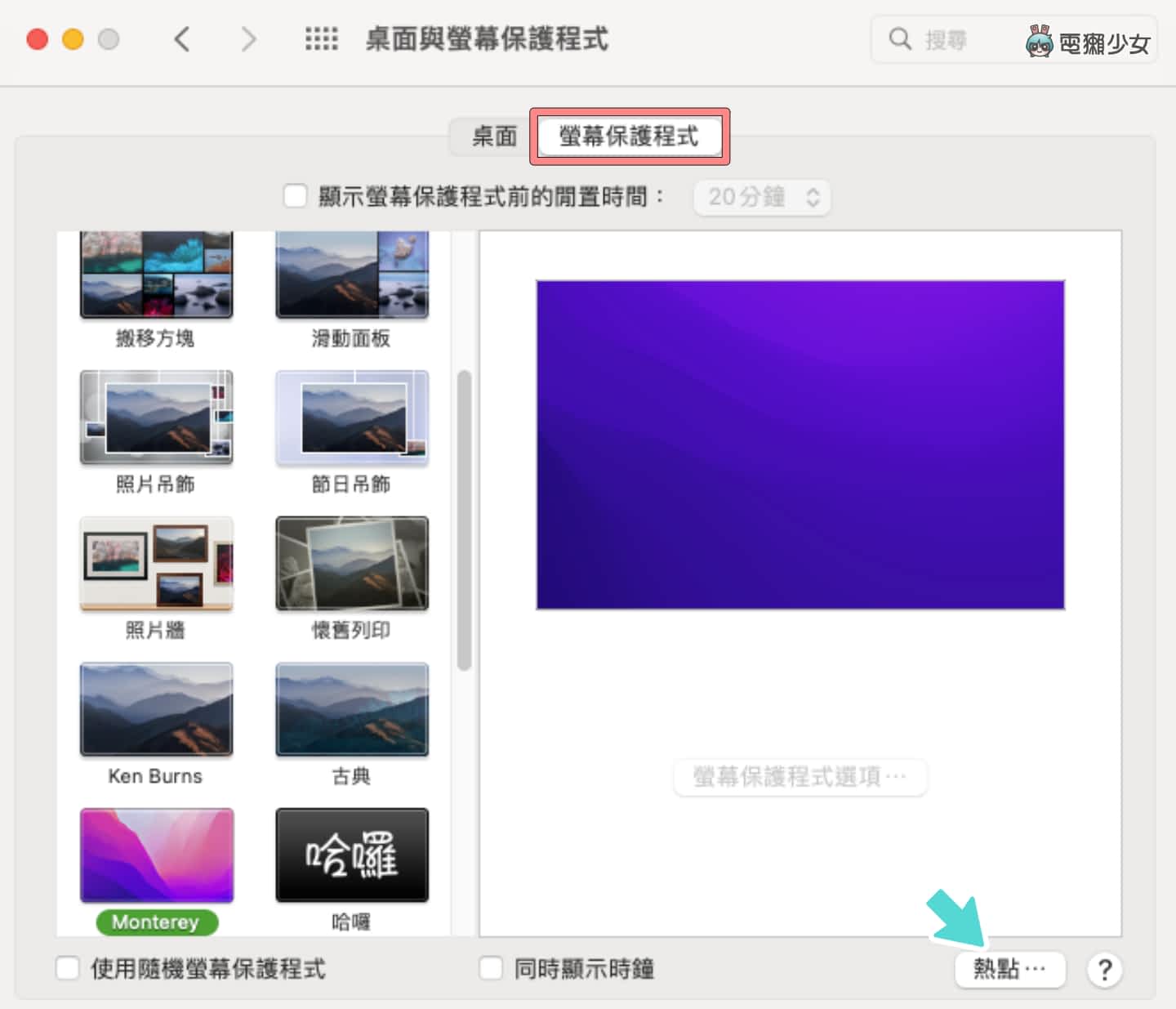Open help with the question mark button

(x=1104, y=970)
